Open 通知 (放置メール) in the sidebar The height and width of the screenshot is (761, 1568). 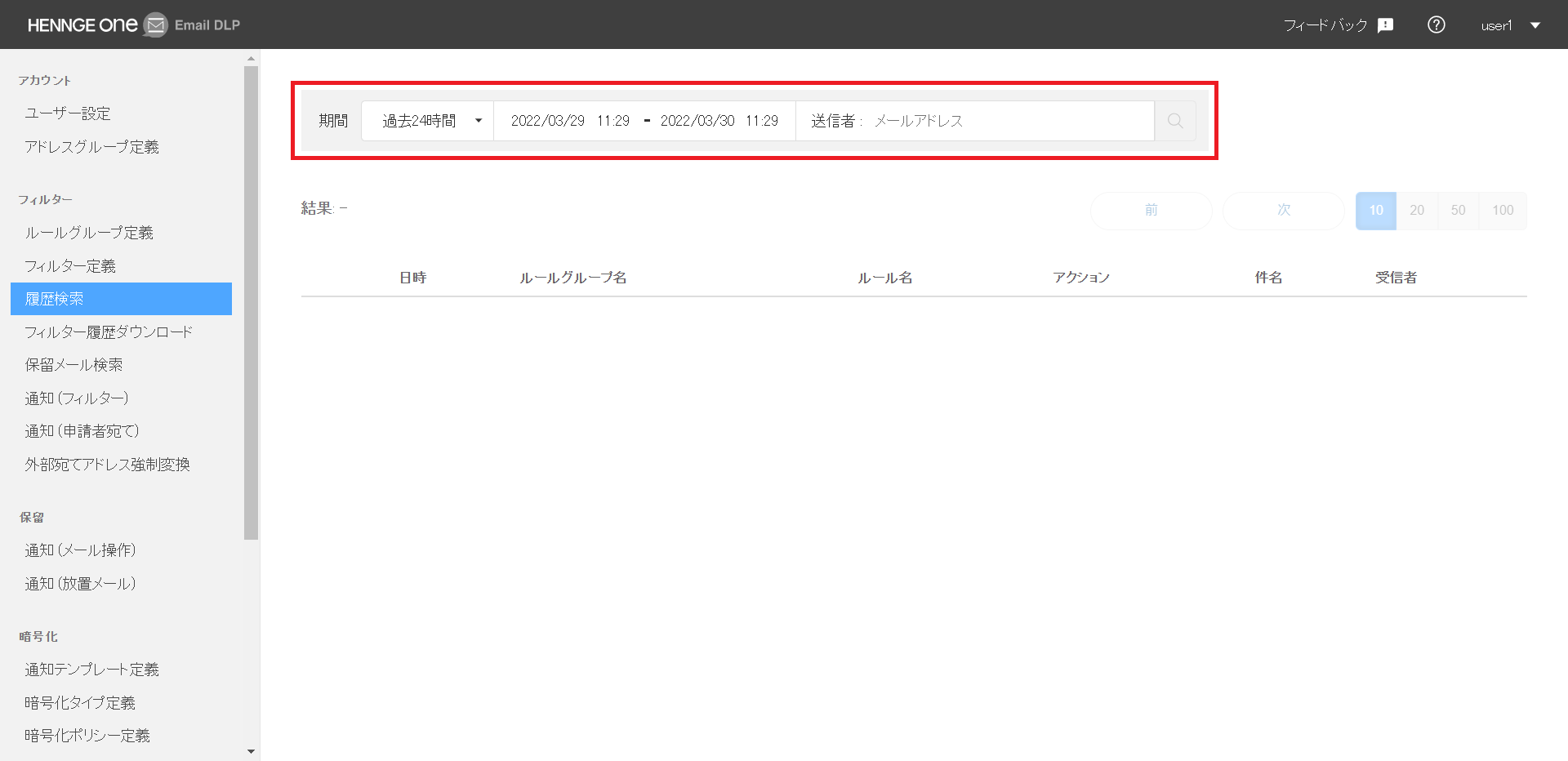[80, 584]
